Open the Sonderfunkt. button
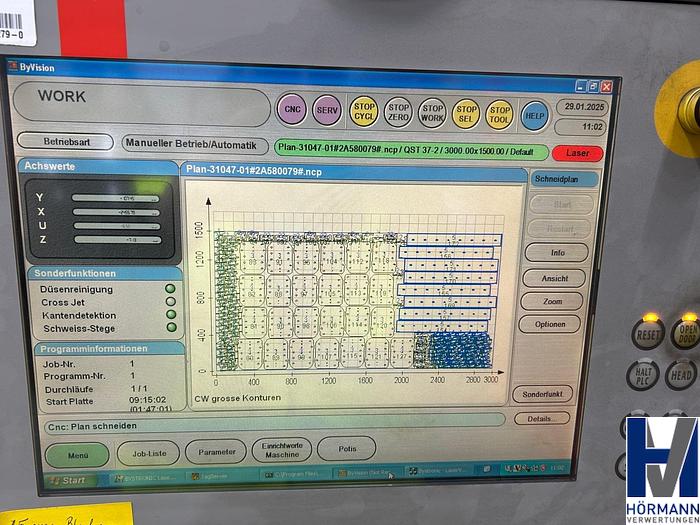This screenshot has width=700, height=525. point(542,394)
